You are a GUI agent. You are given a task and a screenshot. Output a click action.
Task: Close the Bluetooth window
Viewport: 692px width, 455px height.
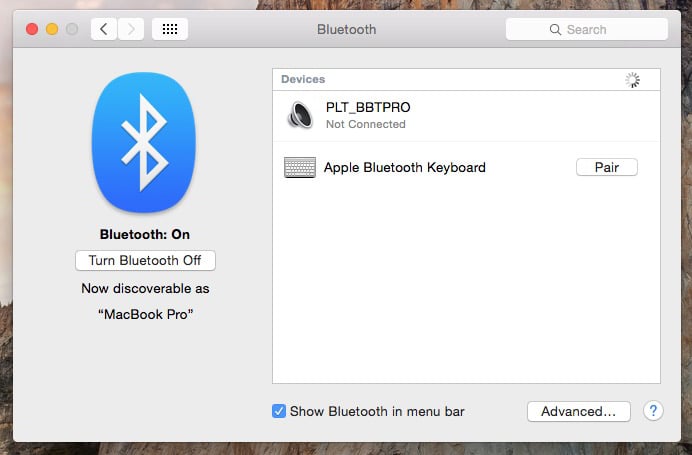(32, 29)
